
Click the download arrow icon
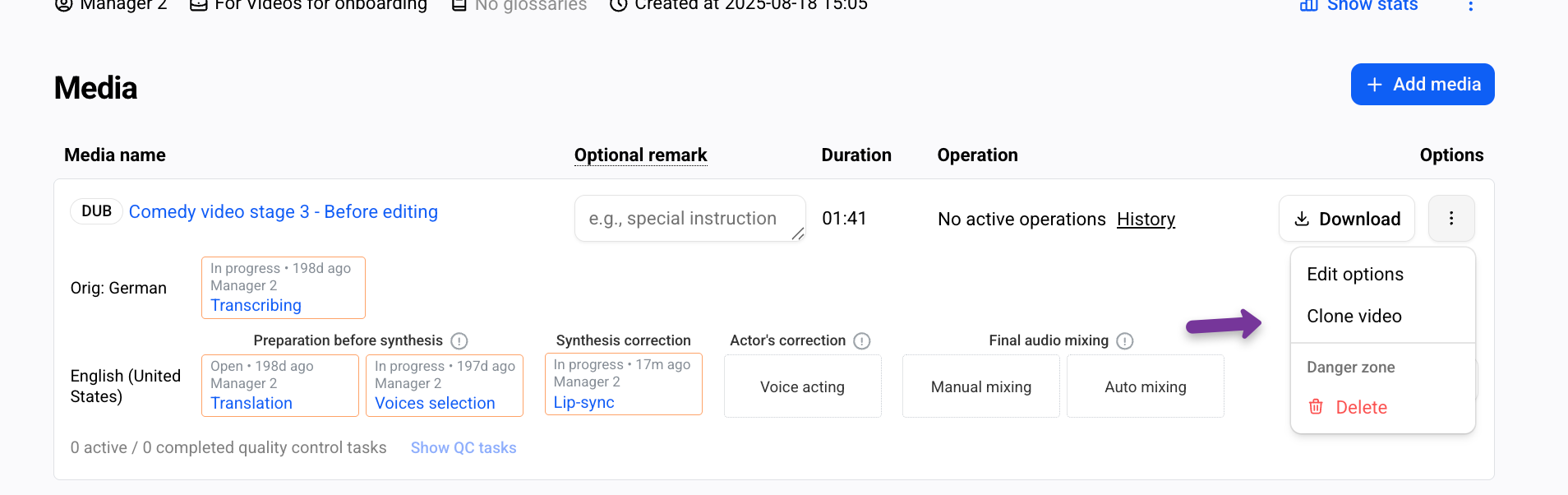(x=1302, y=219)
